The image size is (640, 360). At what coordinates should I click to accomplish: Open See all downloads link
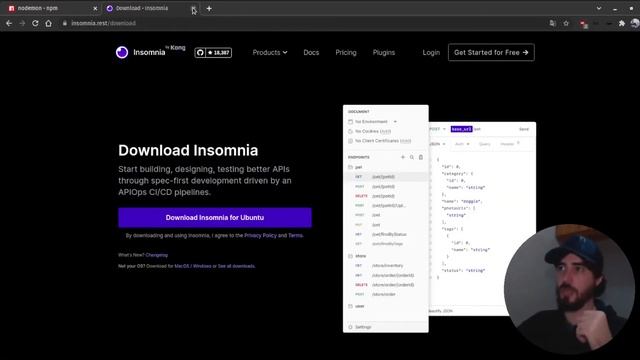point(236,266)
